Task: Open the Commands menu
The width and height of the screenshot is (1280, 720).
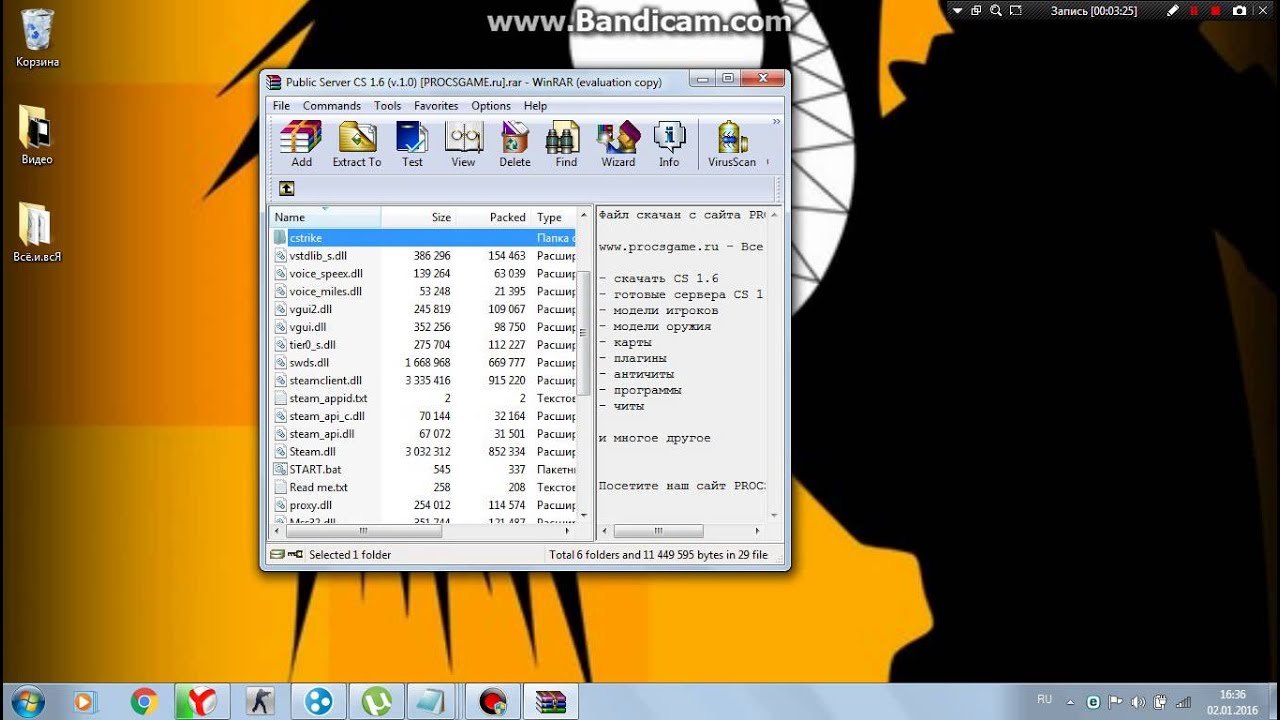Action: 331,106
